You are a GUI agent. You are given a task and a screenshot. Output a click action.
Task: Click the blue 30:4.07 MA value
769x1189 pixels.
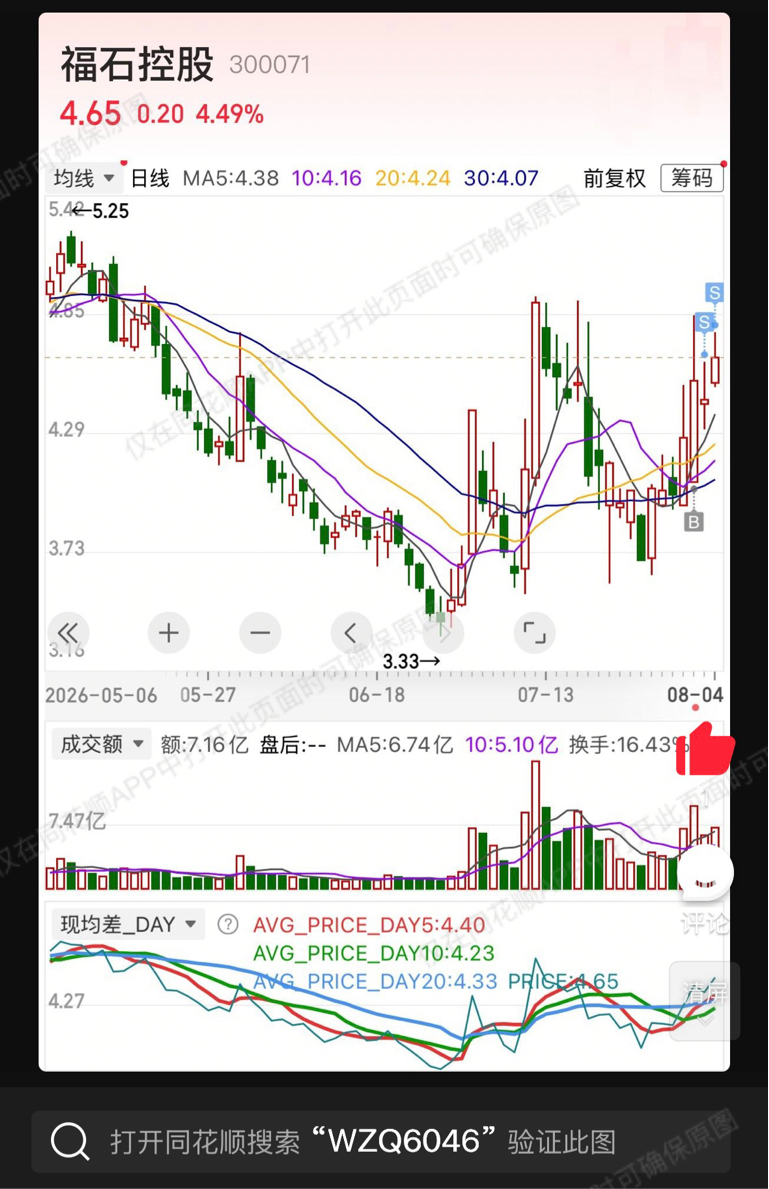point(501,179)
